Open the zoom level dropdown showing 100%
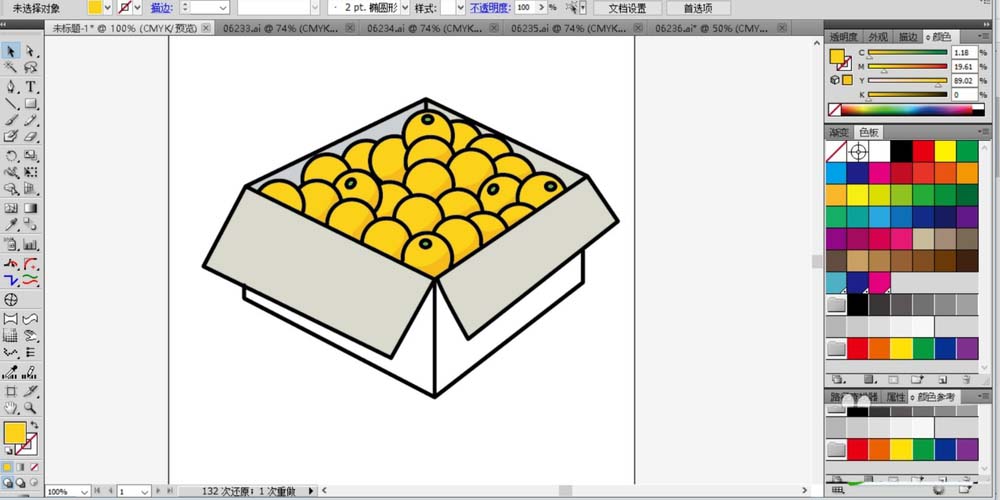Viewport: 1000px width, 500px height. 84,492
